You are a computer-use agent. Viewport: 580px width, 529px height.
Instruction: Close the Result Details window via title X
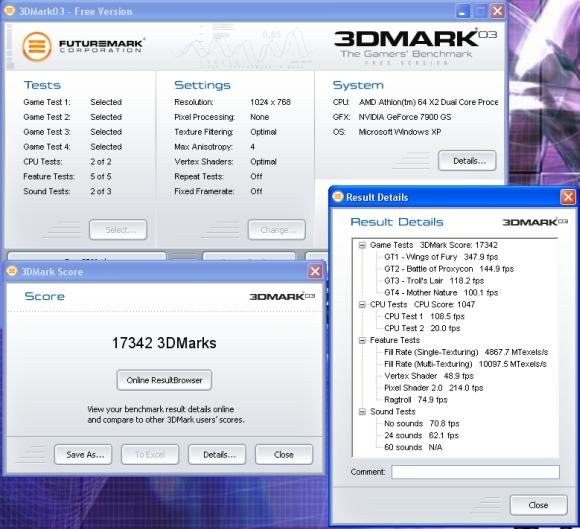click(x=568, y=197)
